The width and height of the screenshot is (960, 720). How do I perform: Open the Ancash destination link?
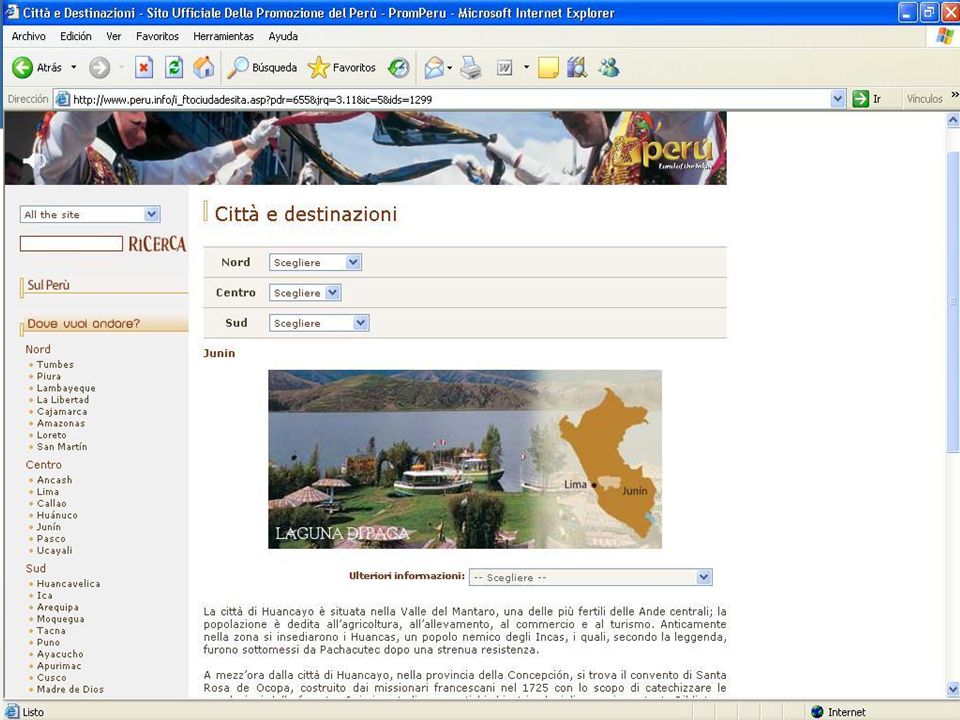tap(54, 480)
